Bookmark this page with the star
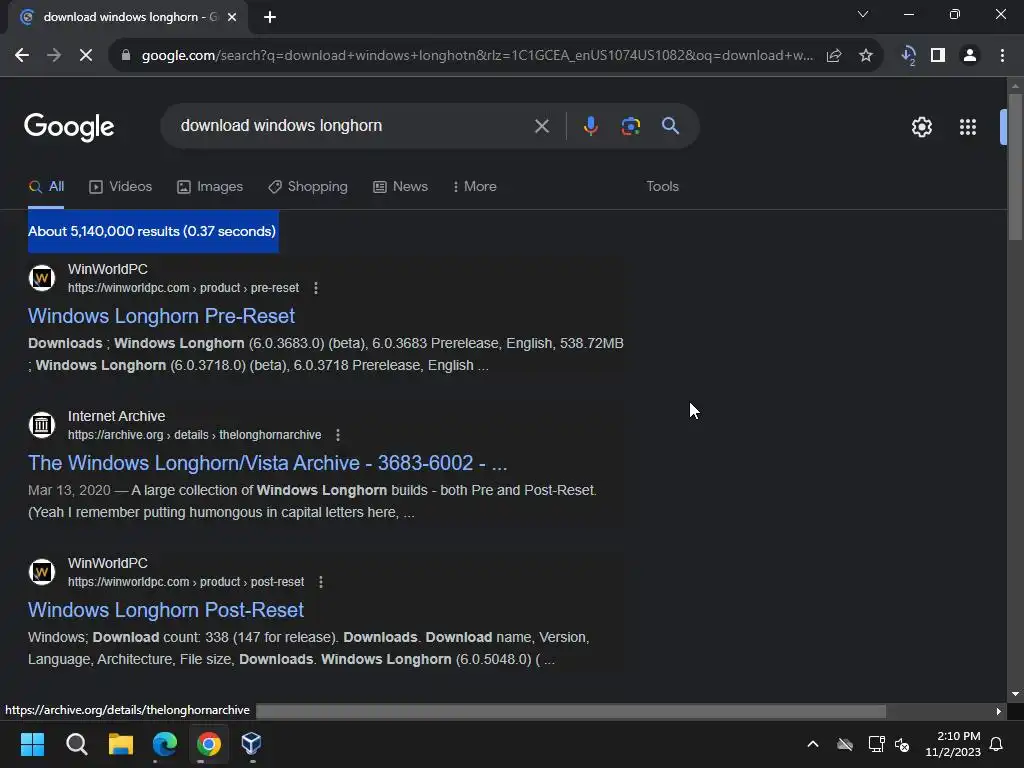Viewport: 1024px width, 768px height. pyautogui.click(x=866, y=56)
